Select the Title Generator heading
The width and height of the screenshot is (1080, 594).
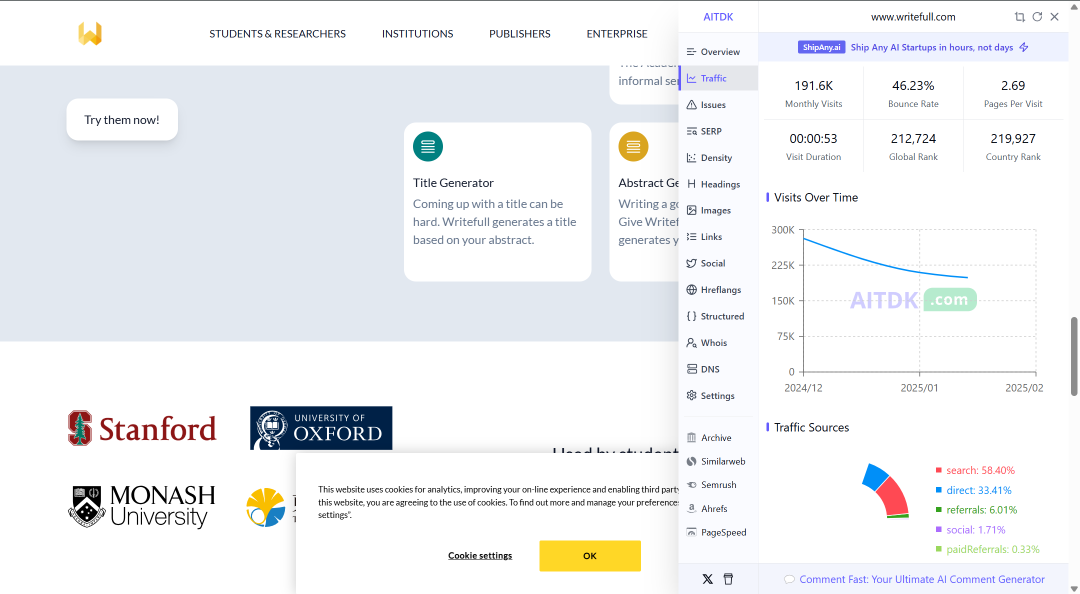pos(453,183)
